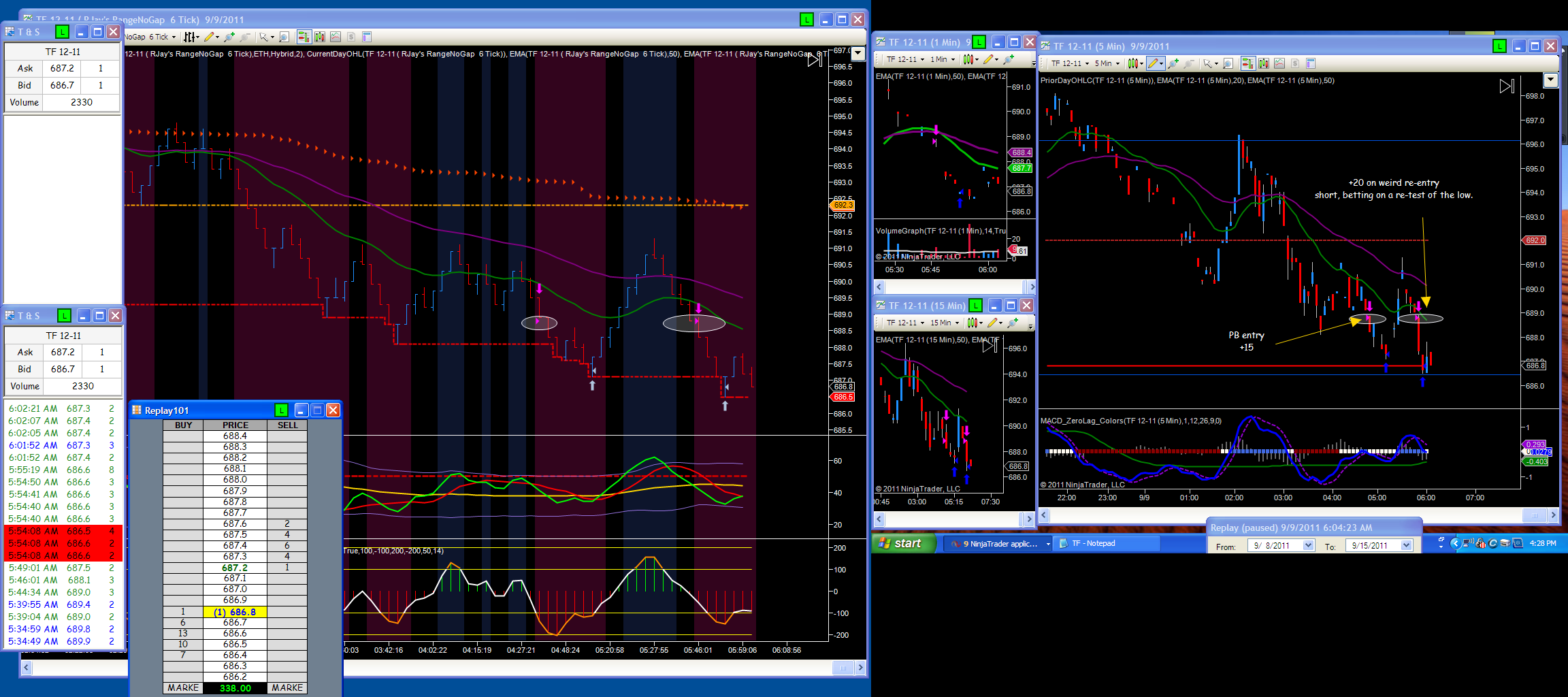Select pencil tool in 15 Min chart
Viewport: 1568px width, 697px height.
994,323
